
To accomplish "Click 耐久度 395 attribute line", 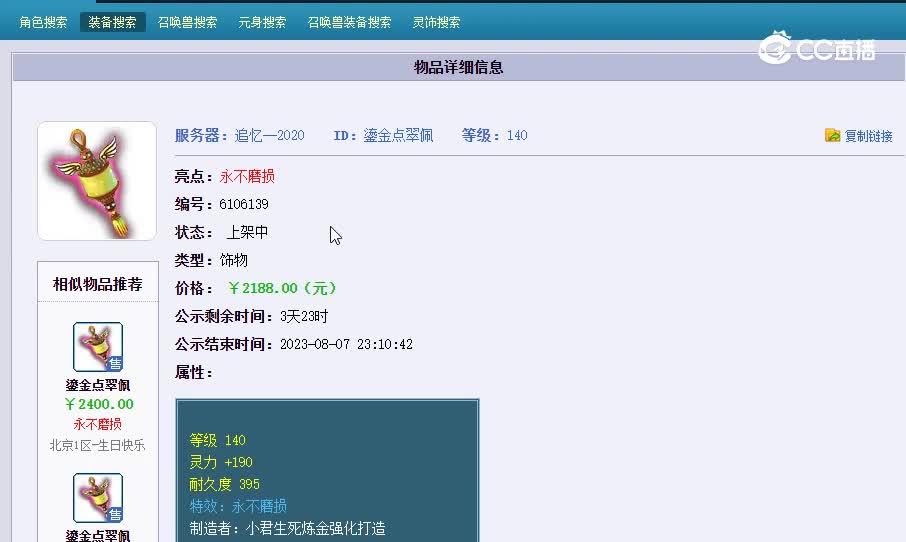I will pyautogui.click(x=224, y=484).
